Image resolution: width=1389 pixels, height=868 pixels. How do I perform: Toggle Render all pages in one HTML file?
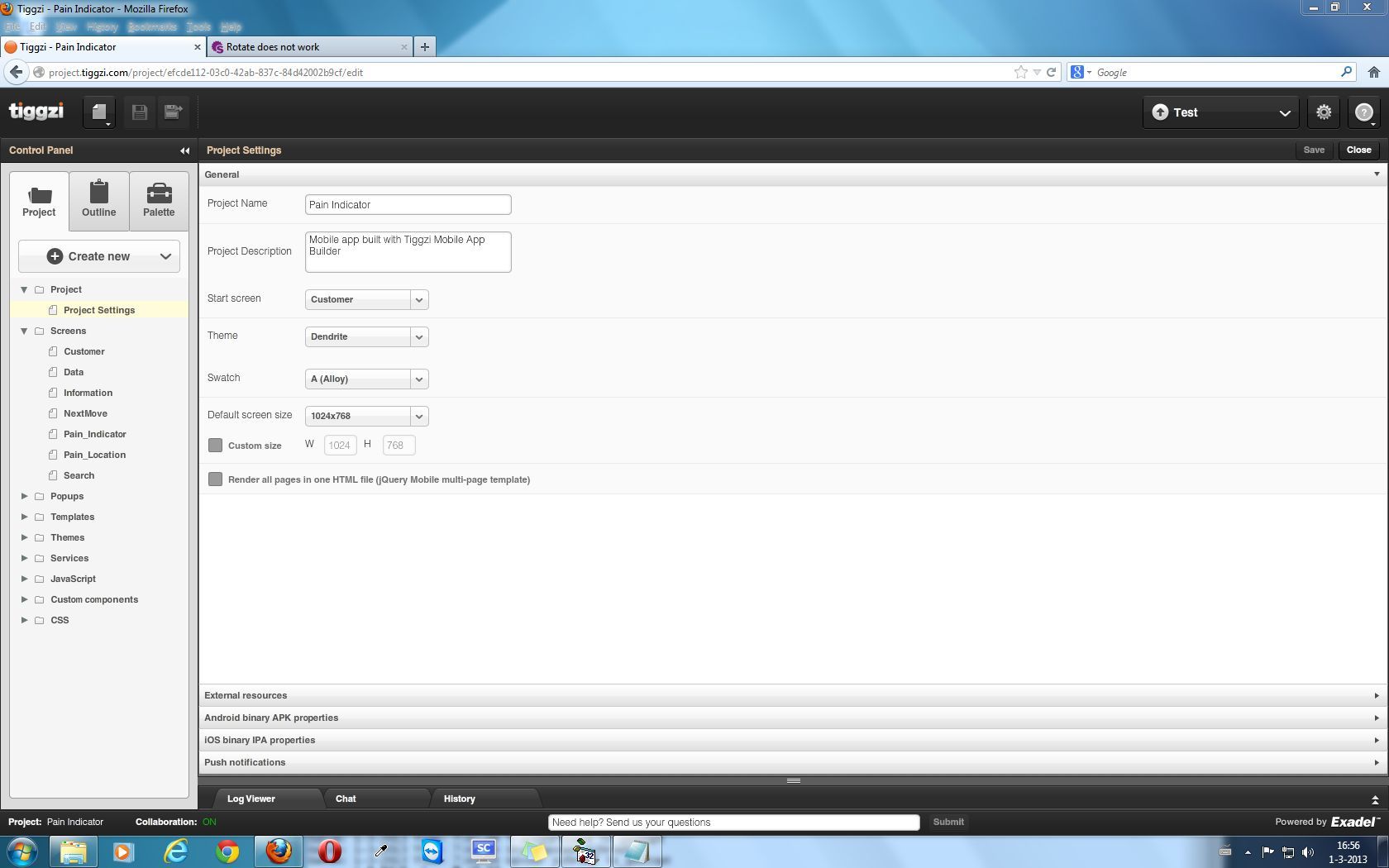[216, 479]
